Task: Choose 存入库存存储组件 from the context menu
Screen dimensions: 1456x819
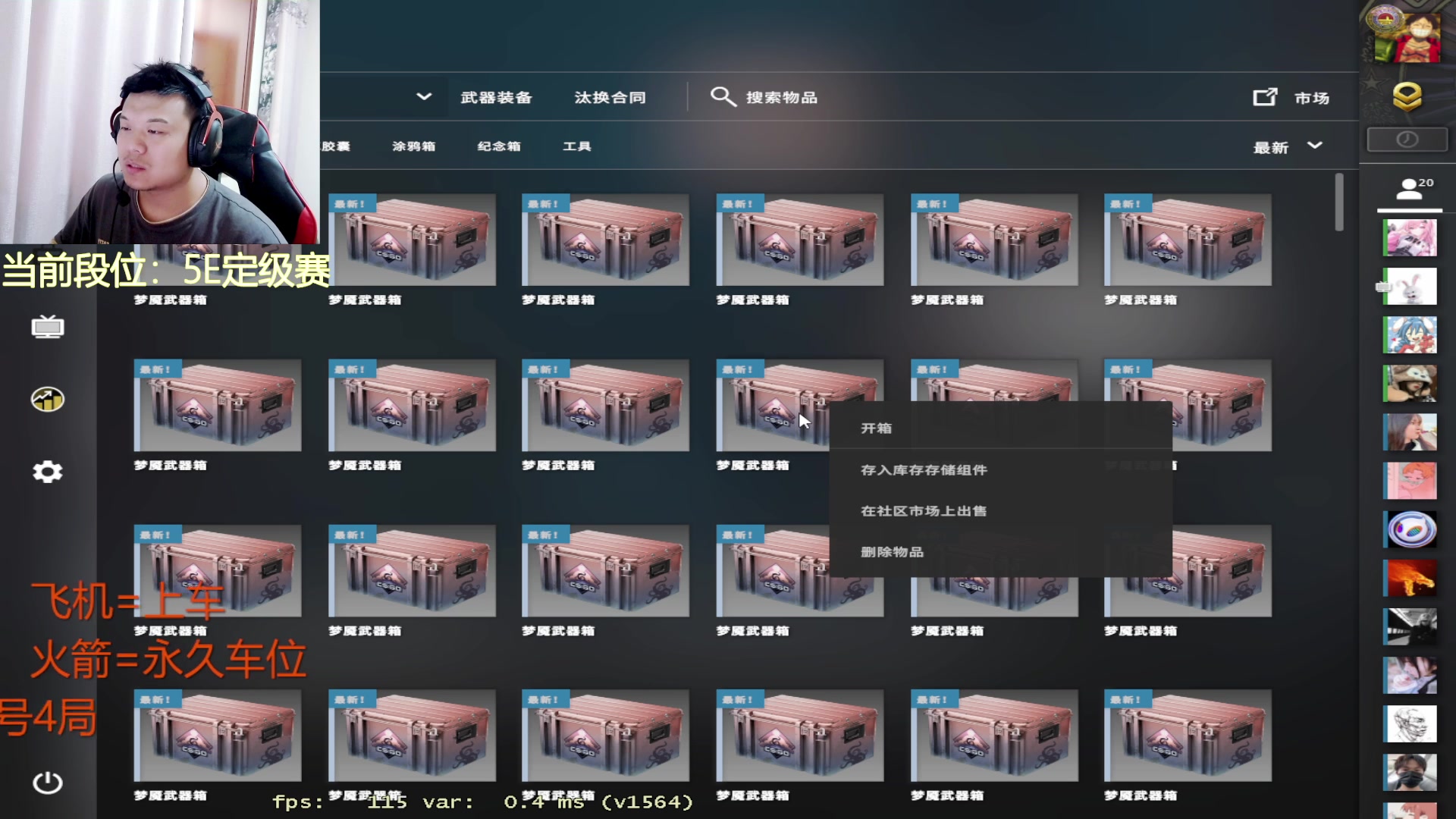Action: coord(1000,470)
